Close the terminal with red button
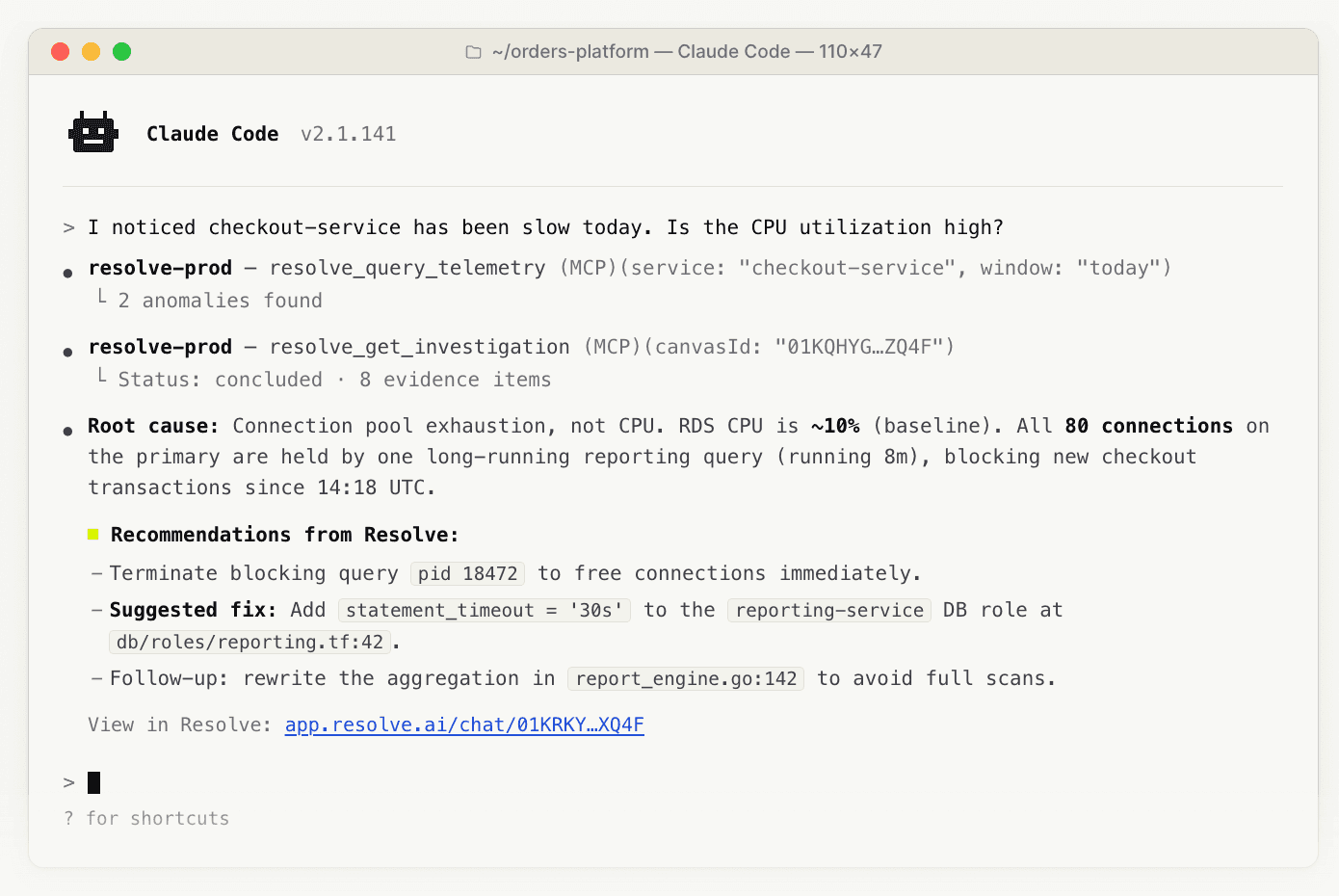This screenshot has height=896, width=1339. click(x=61, y=52)
